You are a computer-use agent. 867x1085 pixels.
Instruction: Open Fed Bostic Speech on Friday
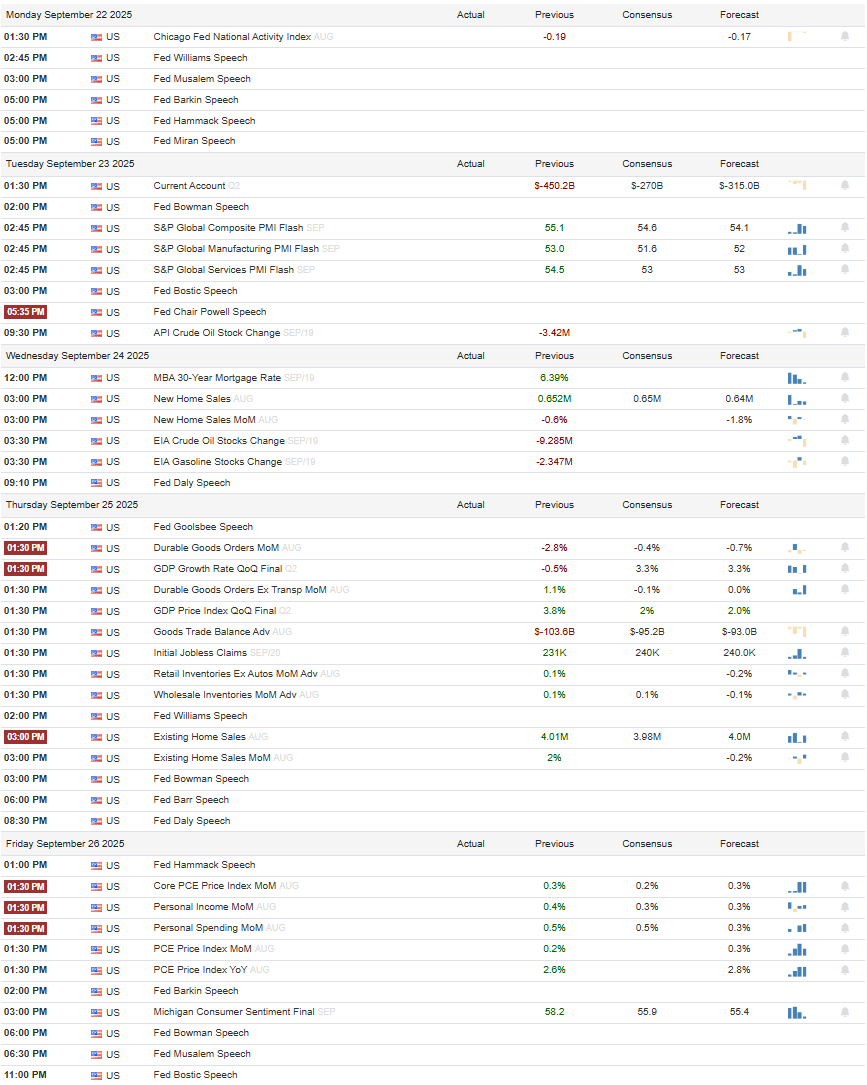coord(195,1075)
